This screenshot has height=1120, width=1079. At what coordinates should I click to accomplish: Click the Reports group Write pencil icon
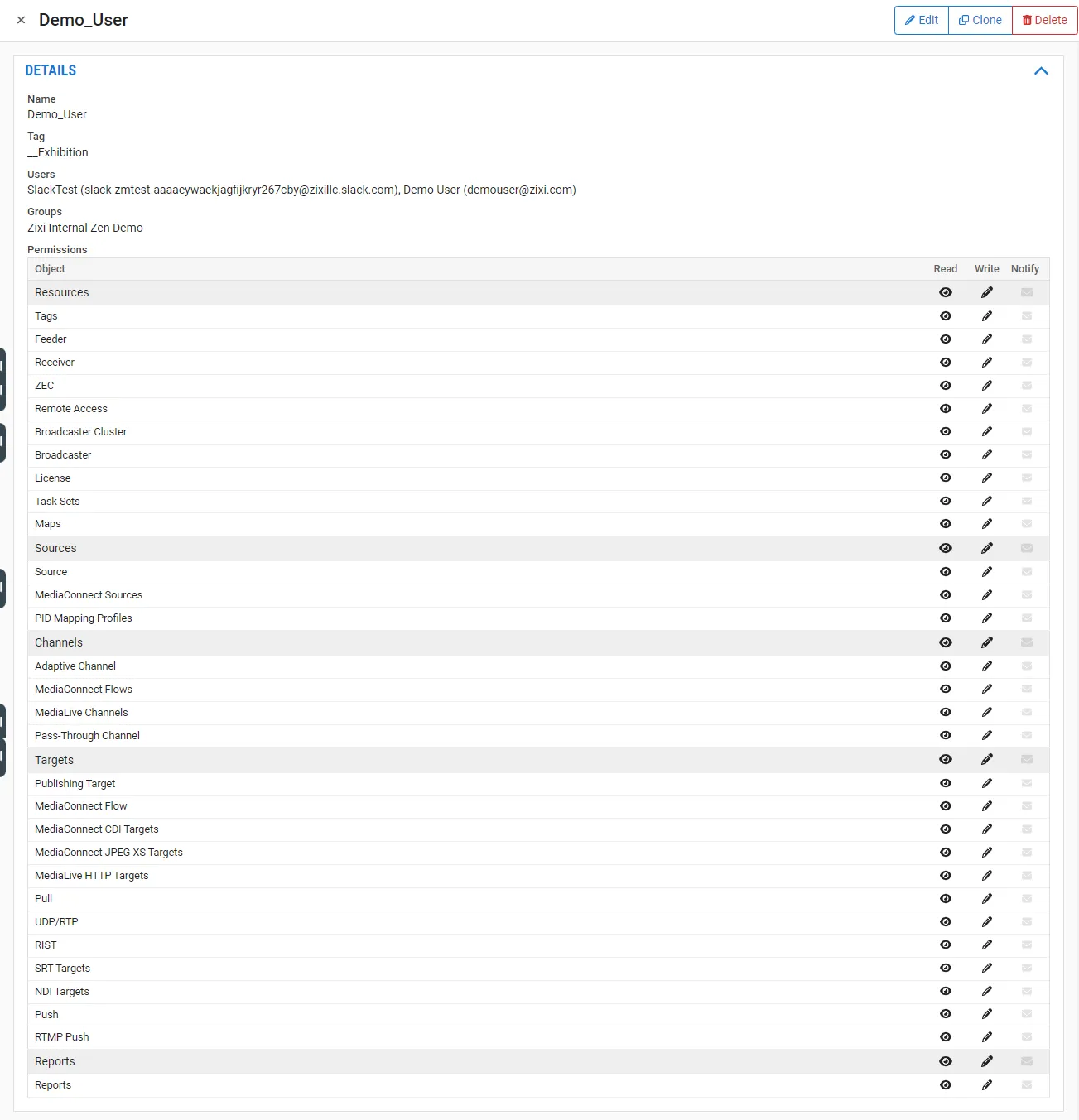pyautogui.click(x=987, y=1061)
